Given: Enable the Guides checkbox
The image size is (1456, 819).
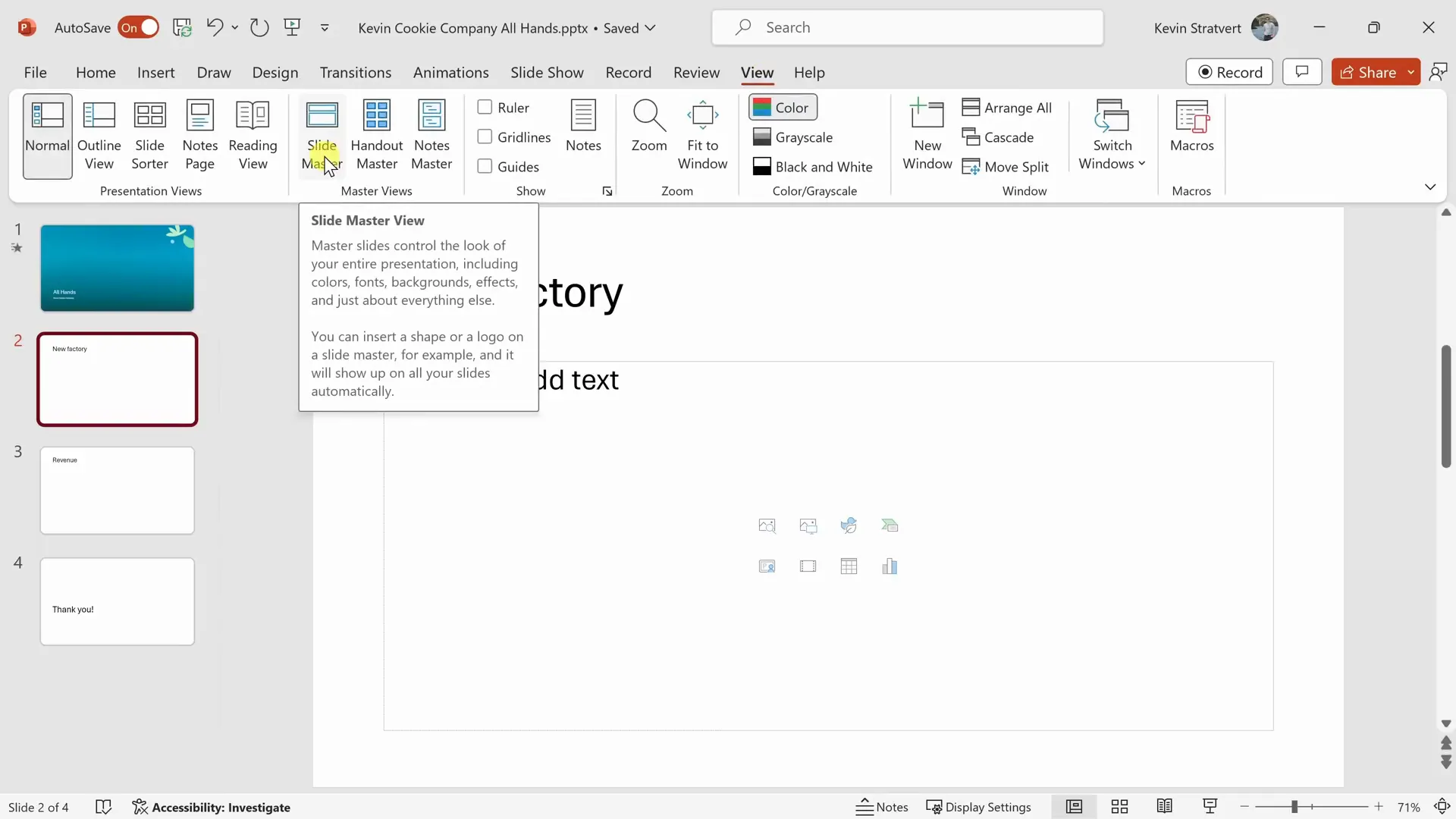Looking at the screenshot, I should coord(485,166).
